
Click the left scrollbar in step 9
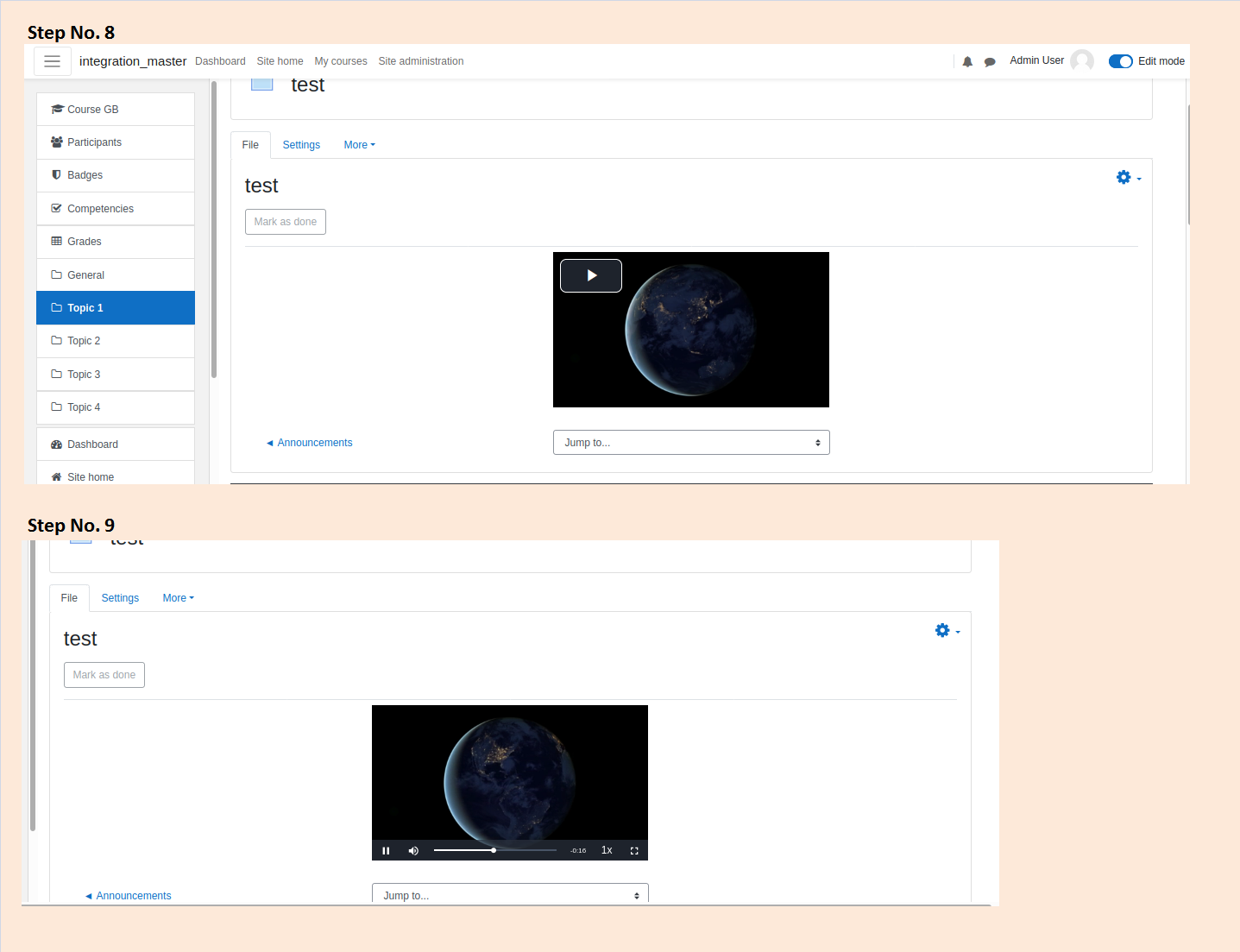coord(33,686)
